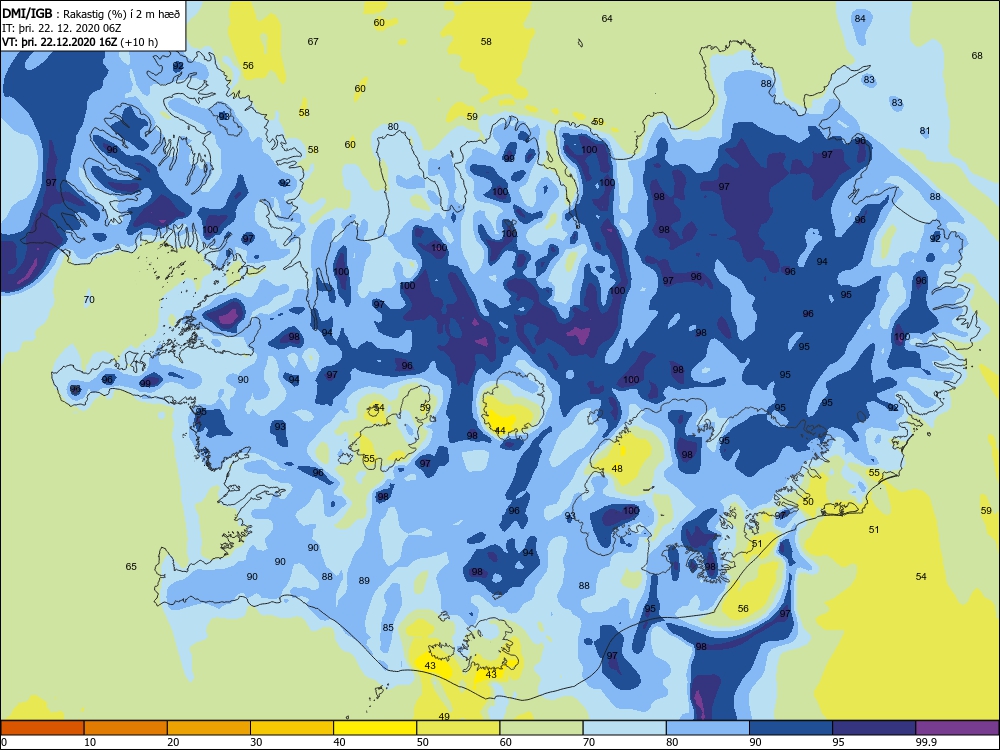Select the humidity value 81 on the map
This screenshot has height=750, width=1000.
coord(925,131)
